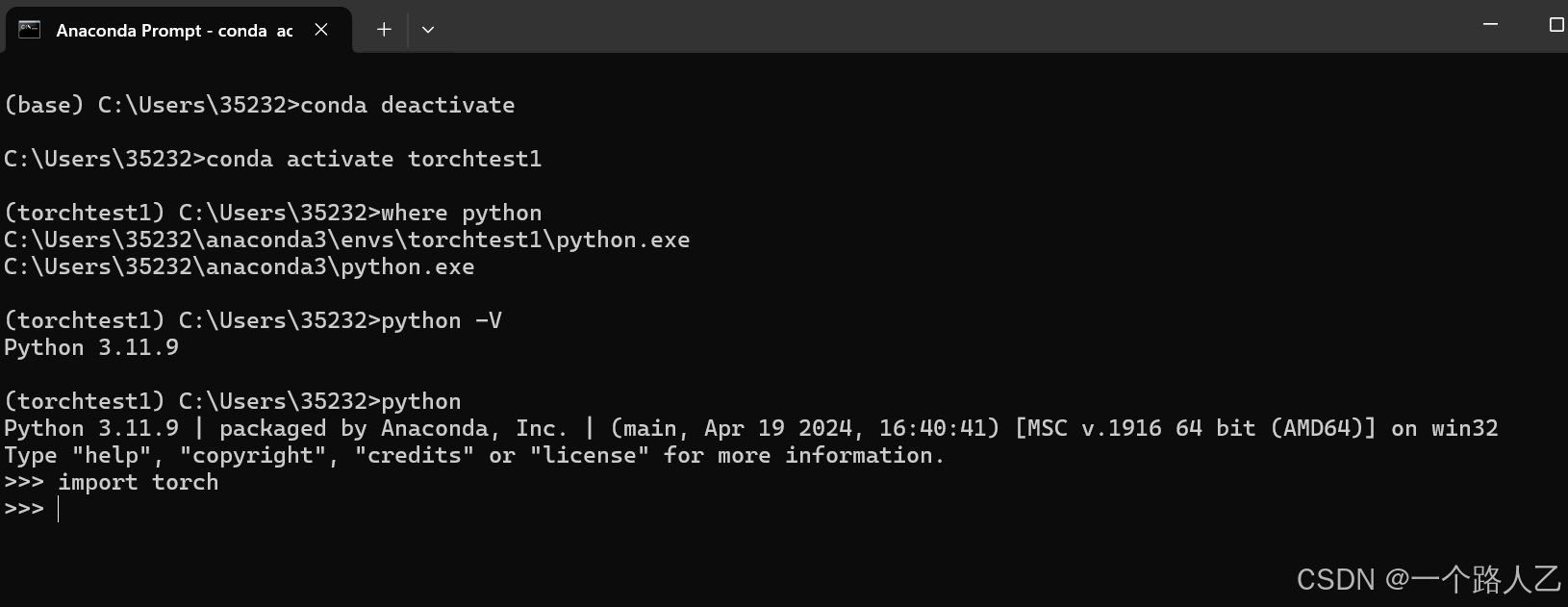
Task: Click the torchtest1 python.exe path line
Action: click(344, 240)
